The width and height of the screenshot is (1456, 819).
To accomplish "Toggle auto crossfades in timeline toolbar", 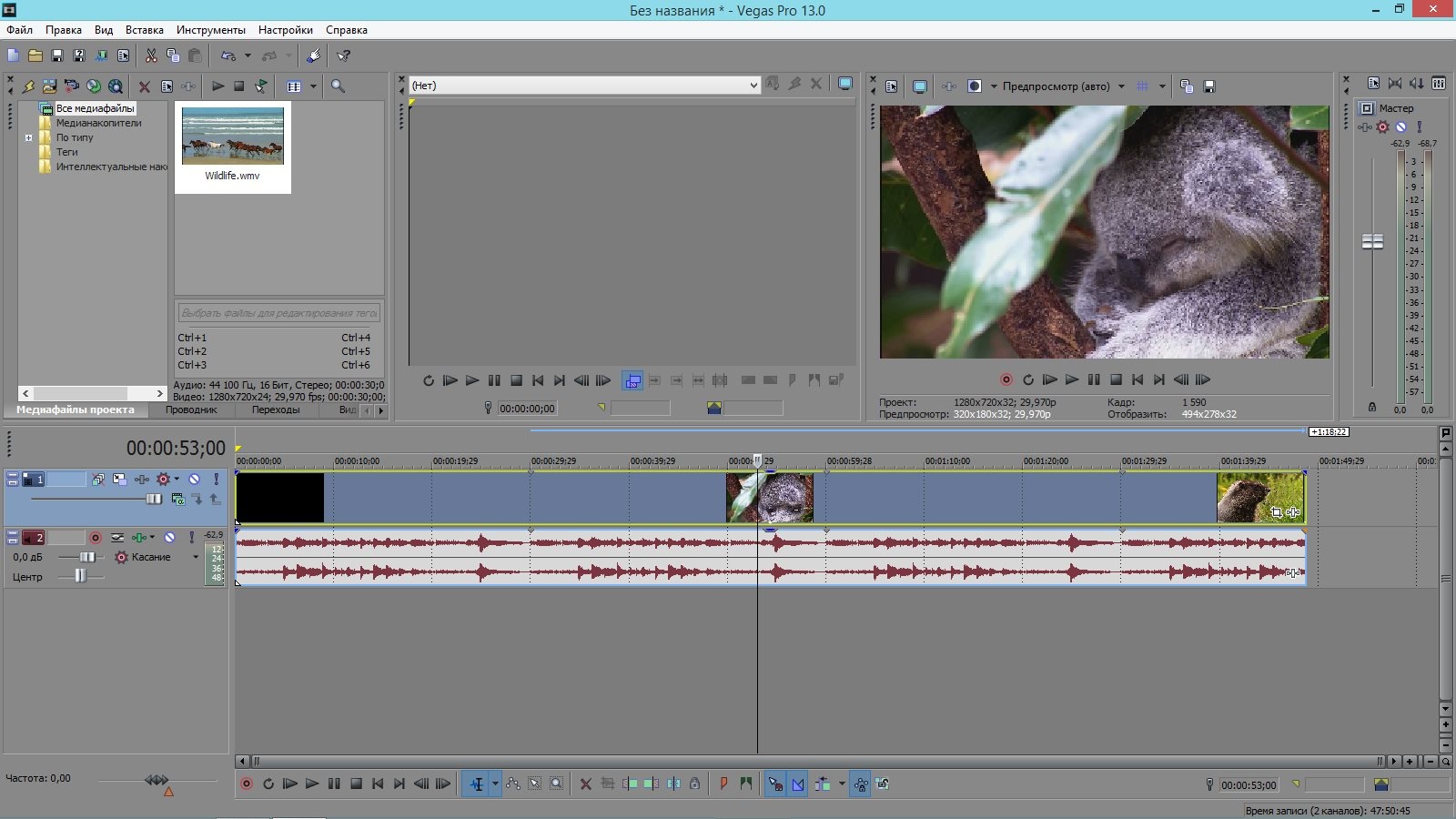I will 798,784.
